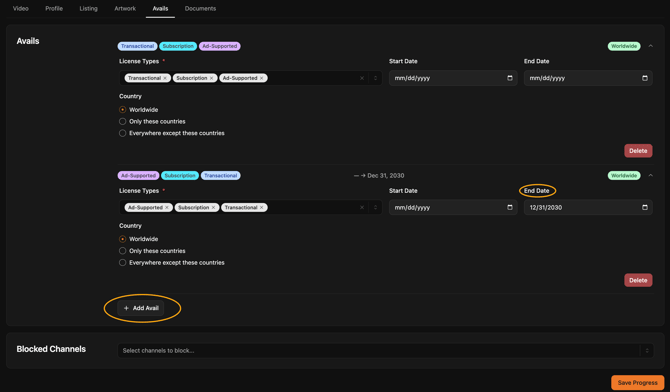The width and height of the screenshot is (670, 392).
Task: Remove Transactional chip in first avail license types
Action: (165, 78)
